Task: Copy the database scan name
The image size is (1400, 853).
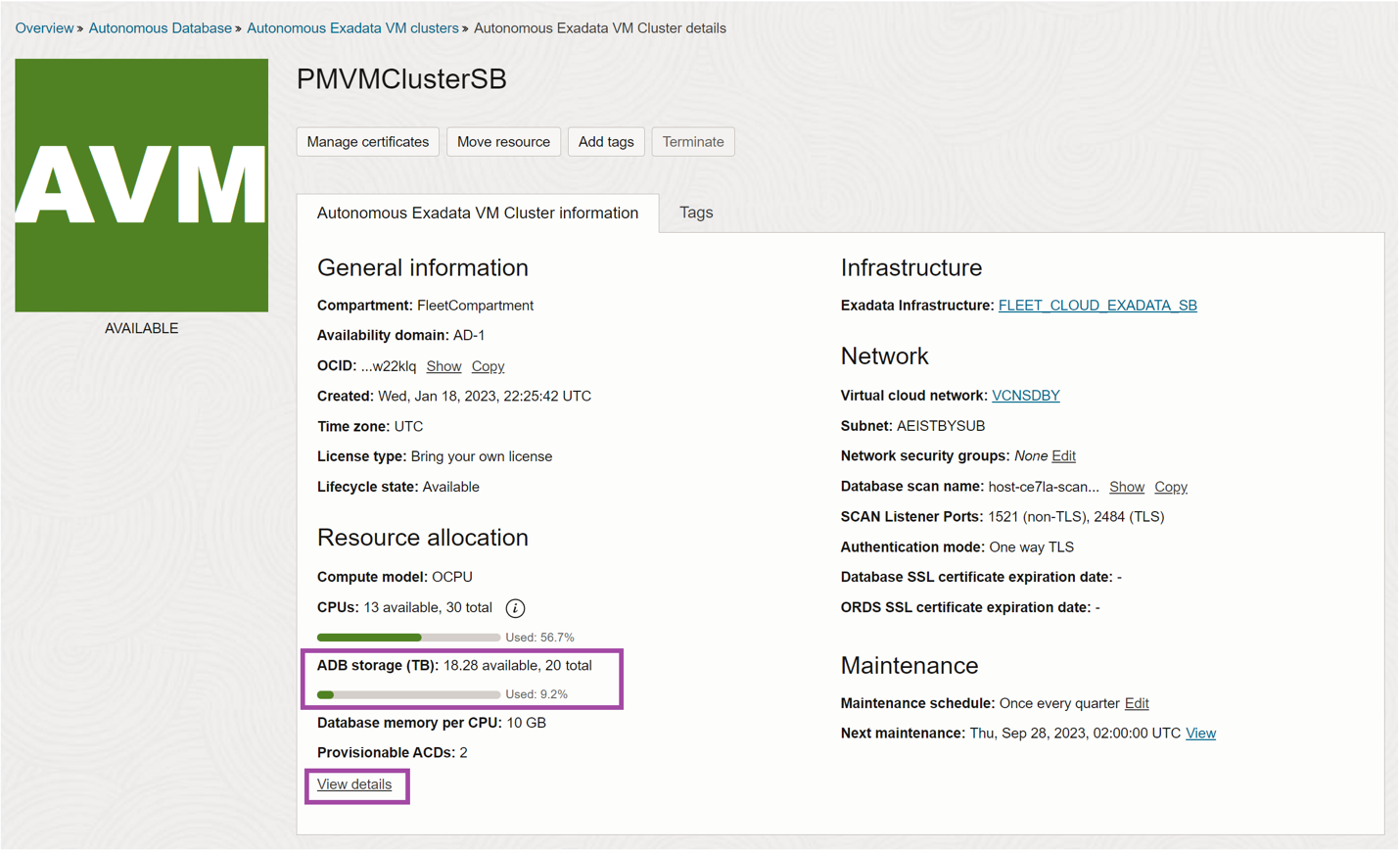Action: point(1170,486)
